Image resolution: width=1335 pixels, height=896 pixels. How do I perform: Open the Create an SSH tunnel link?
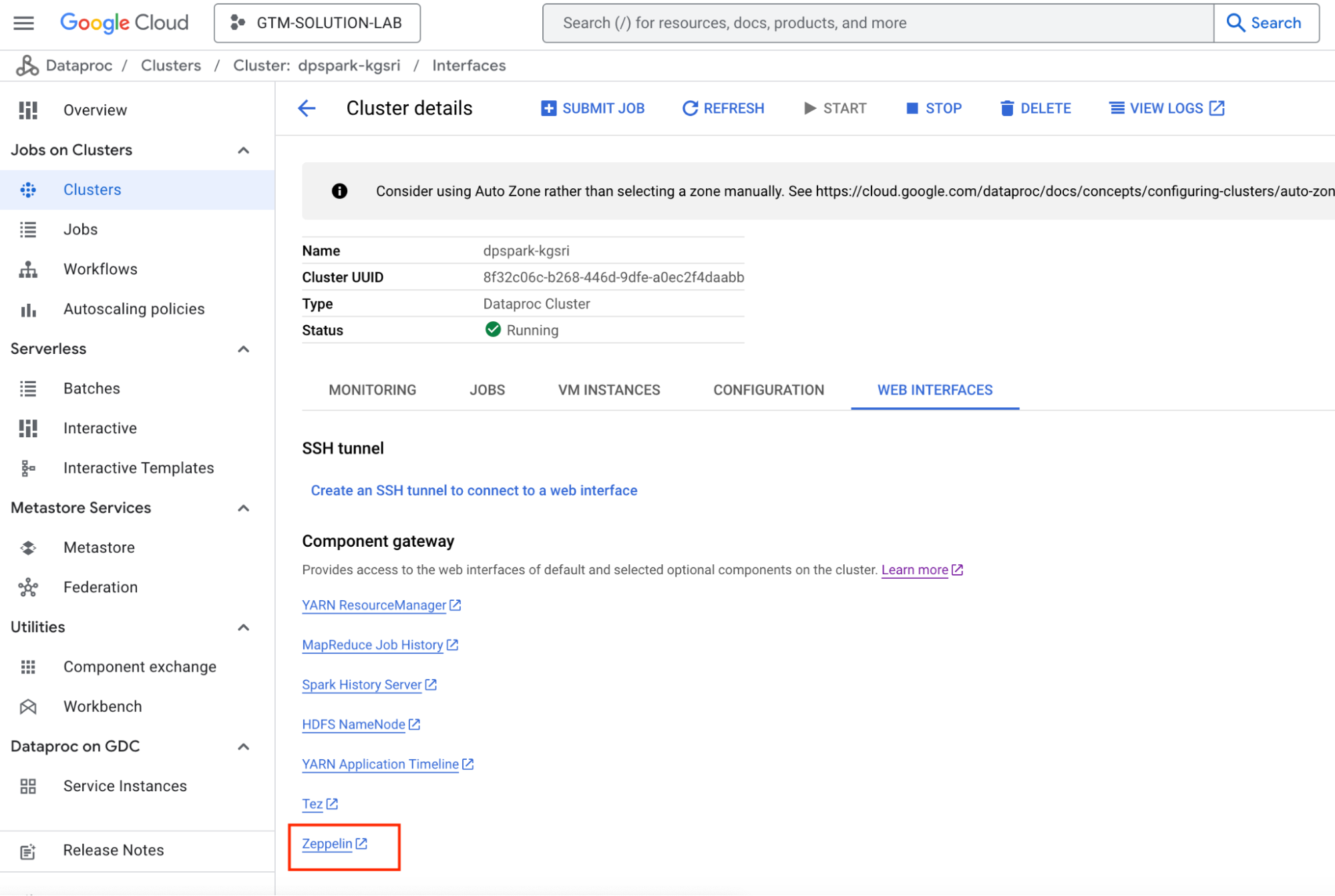[x=474, y=490]
